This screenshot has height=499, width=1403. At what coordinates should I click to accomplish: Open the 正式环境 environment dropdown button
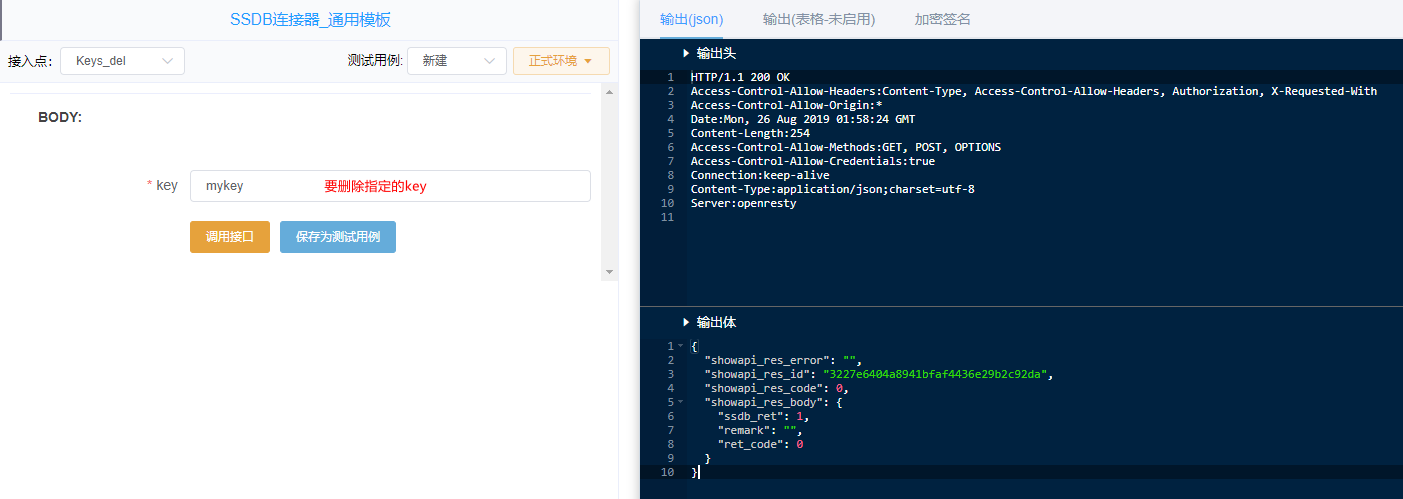(x=561, y=61)
